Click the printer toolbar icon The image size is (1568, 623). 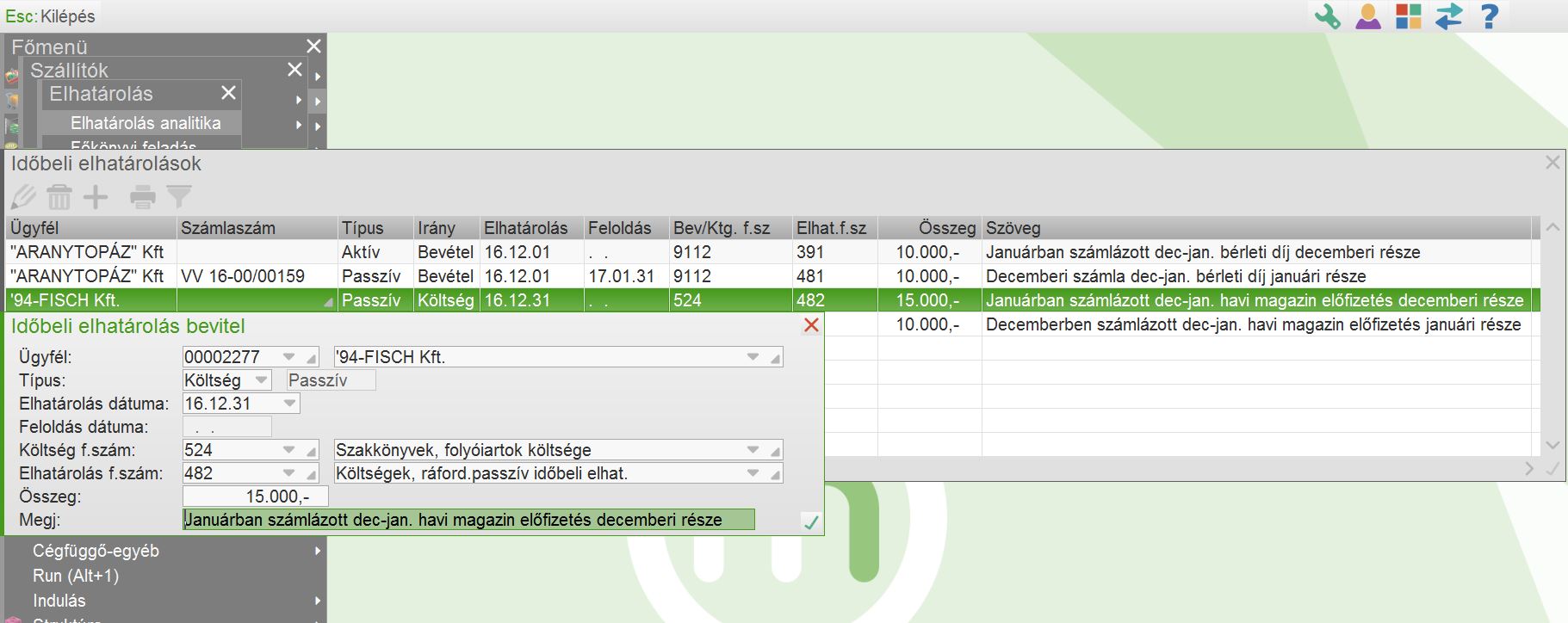pos(143,197)
